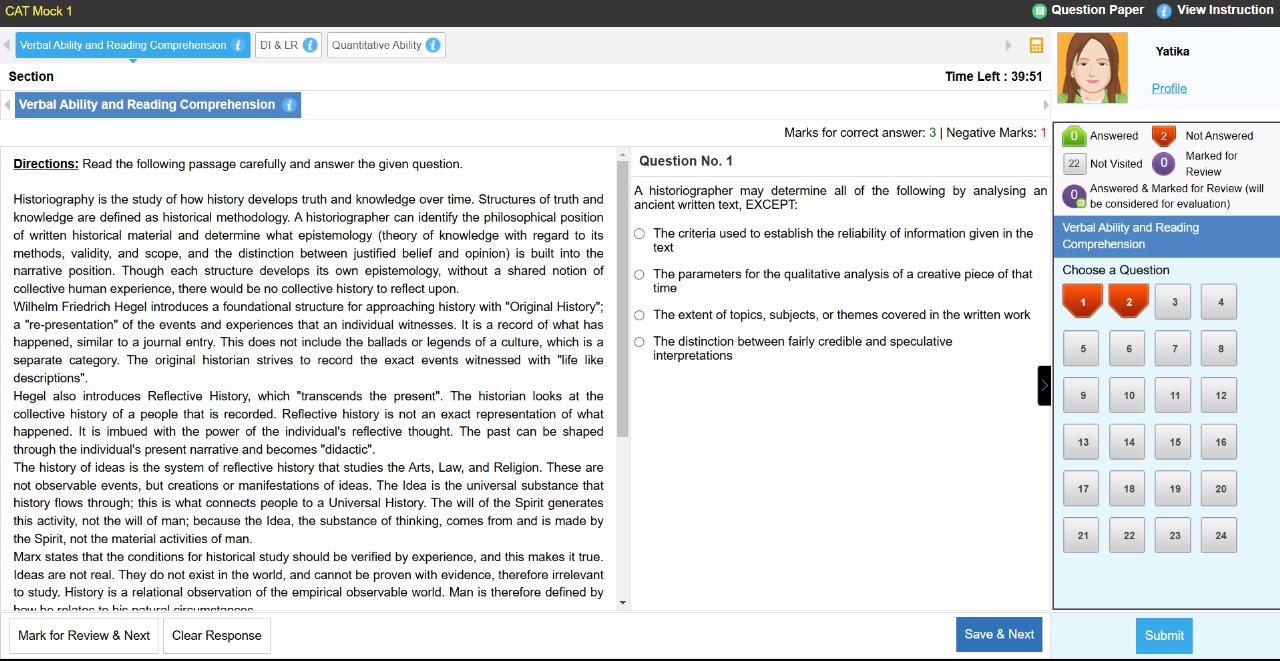Open the Profile link
This screenshot has height=661, width=1280.
click(x=1169, y=88)
